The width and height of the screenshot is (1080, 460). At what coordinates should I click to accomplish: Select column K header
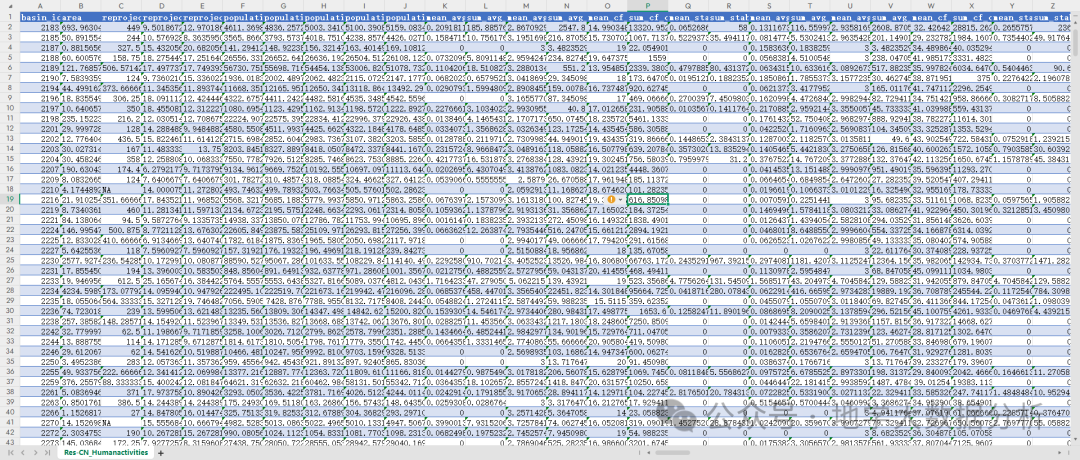(445, 7)
